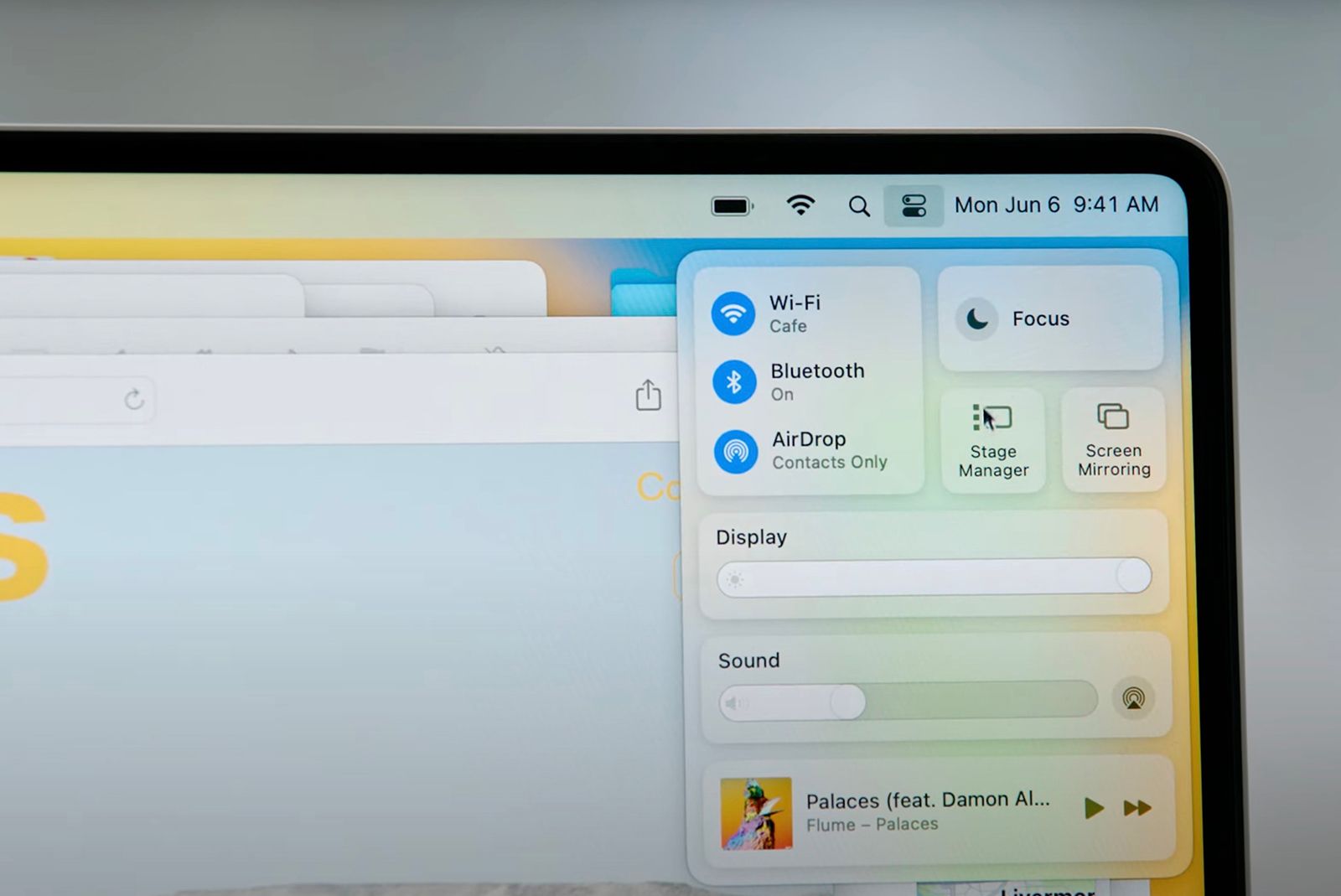Skip to the next track
1341x896 pixels.
[1137, 808]
